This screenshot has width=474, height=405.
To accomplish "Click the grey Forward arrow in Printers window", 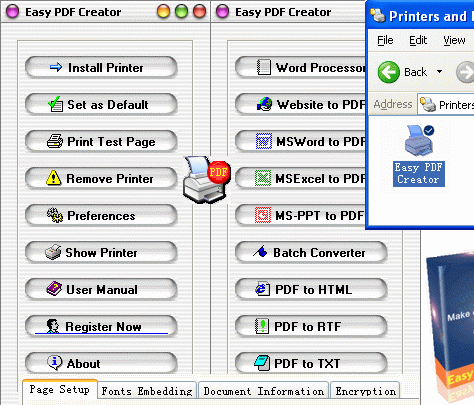I will click(x=465, y=72).
